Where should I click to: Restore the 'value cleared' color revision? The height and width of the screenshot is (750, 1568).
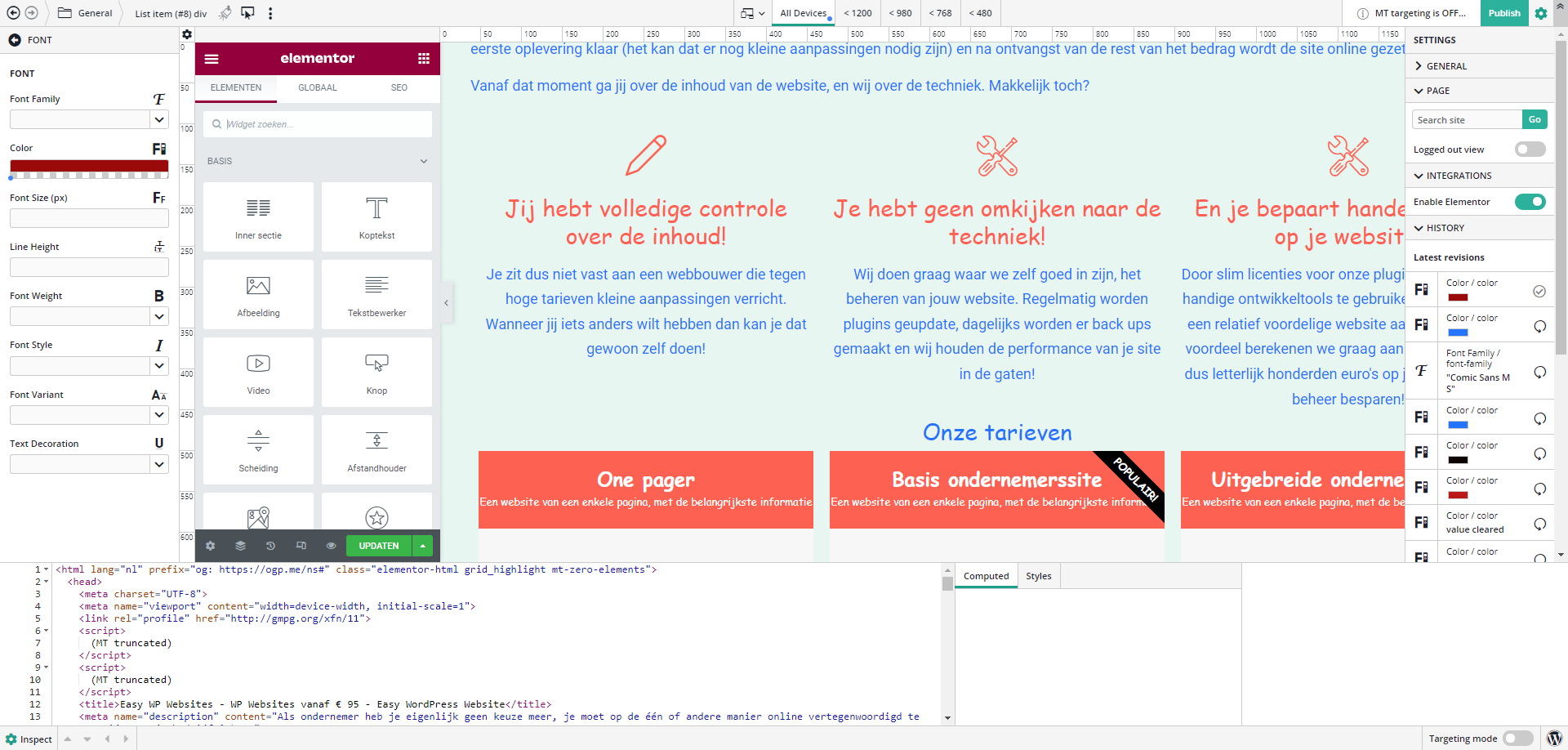1539,524
